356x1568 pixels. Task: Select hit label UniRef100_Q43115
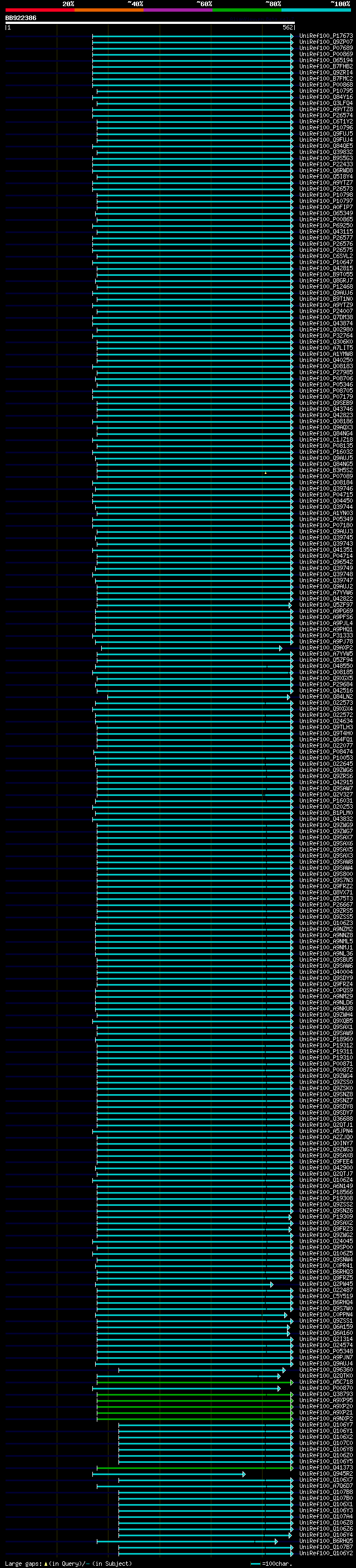pyautogui.click(x=325, y=232)
